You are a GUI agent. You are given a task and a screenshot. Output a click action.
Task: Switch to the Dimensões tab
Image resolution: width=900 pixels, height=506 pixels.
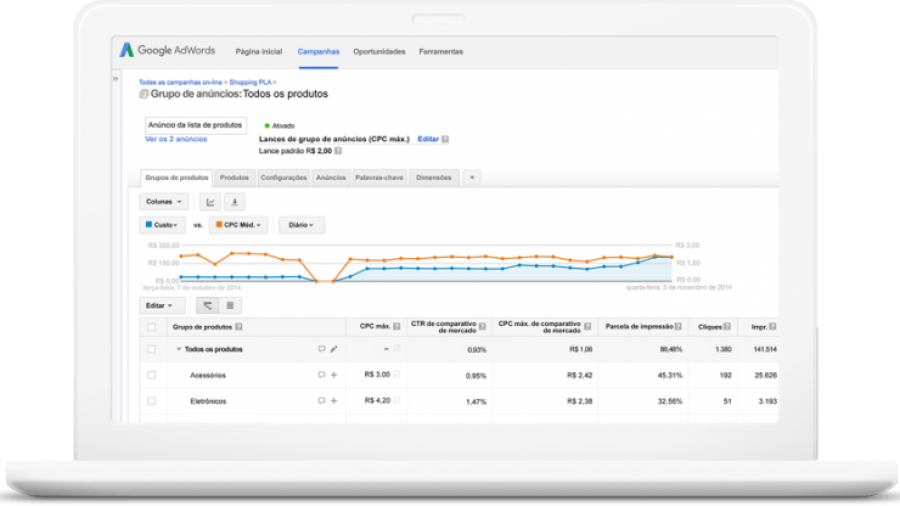[x=434, y=178]
